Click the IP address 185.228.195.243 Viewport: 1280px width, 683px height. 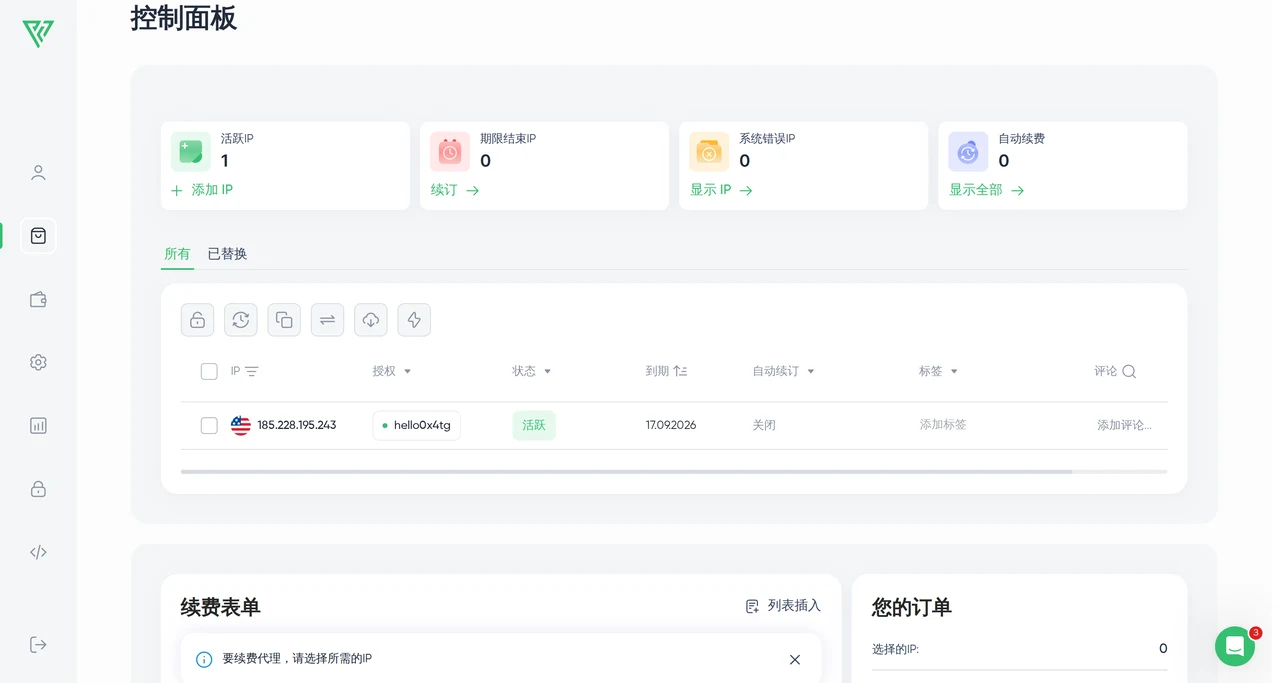297,425
